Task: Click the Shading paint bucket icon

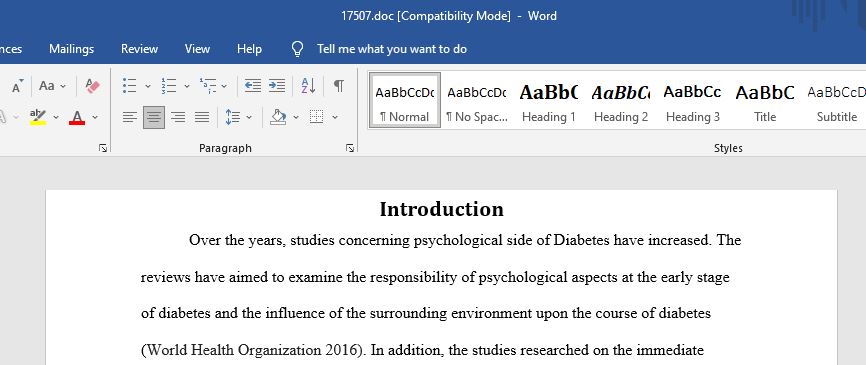Action: (278, 117)
